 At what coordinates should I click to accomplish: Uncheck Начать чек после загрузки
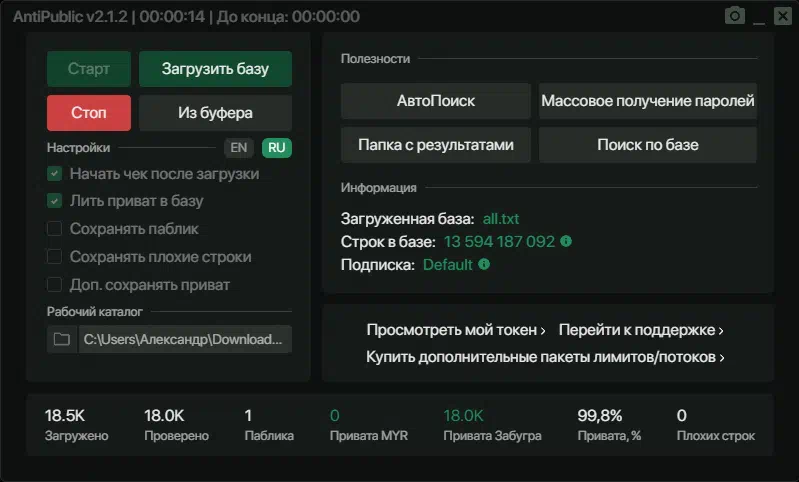pyautogui.click(x=55, y=174)
